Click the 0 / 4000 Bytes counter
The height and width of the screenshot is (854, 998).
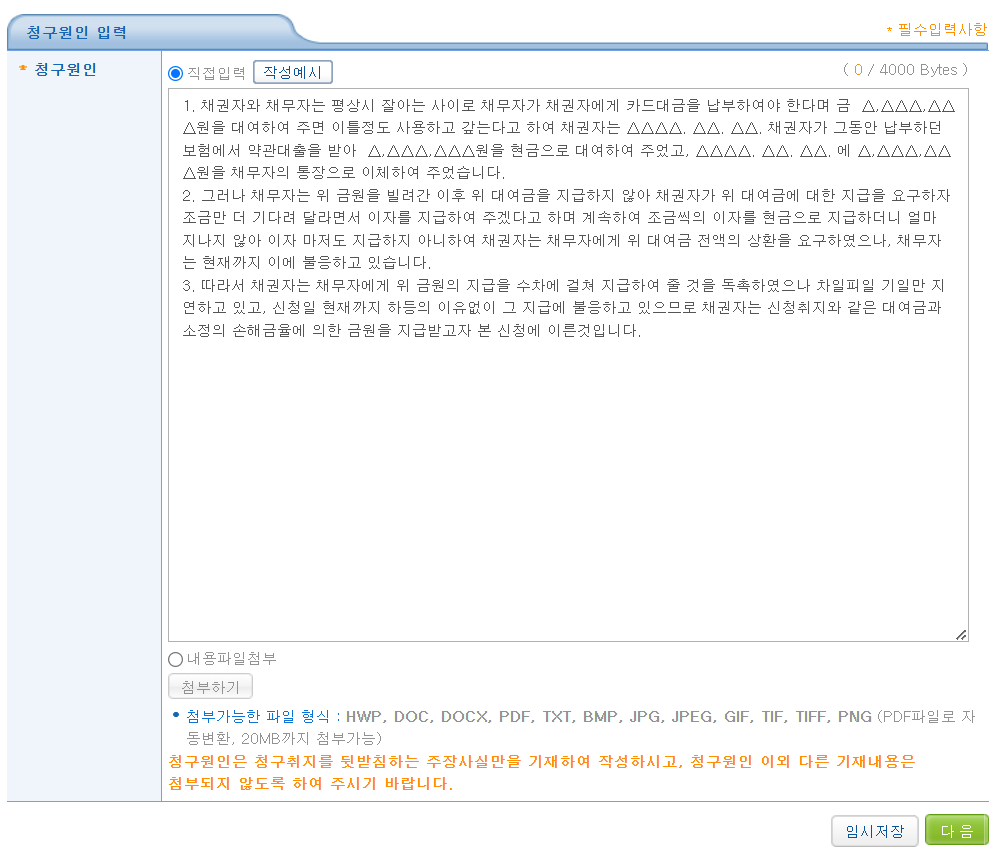(905, 70)
